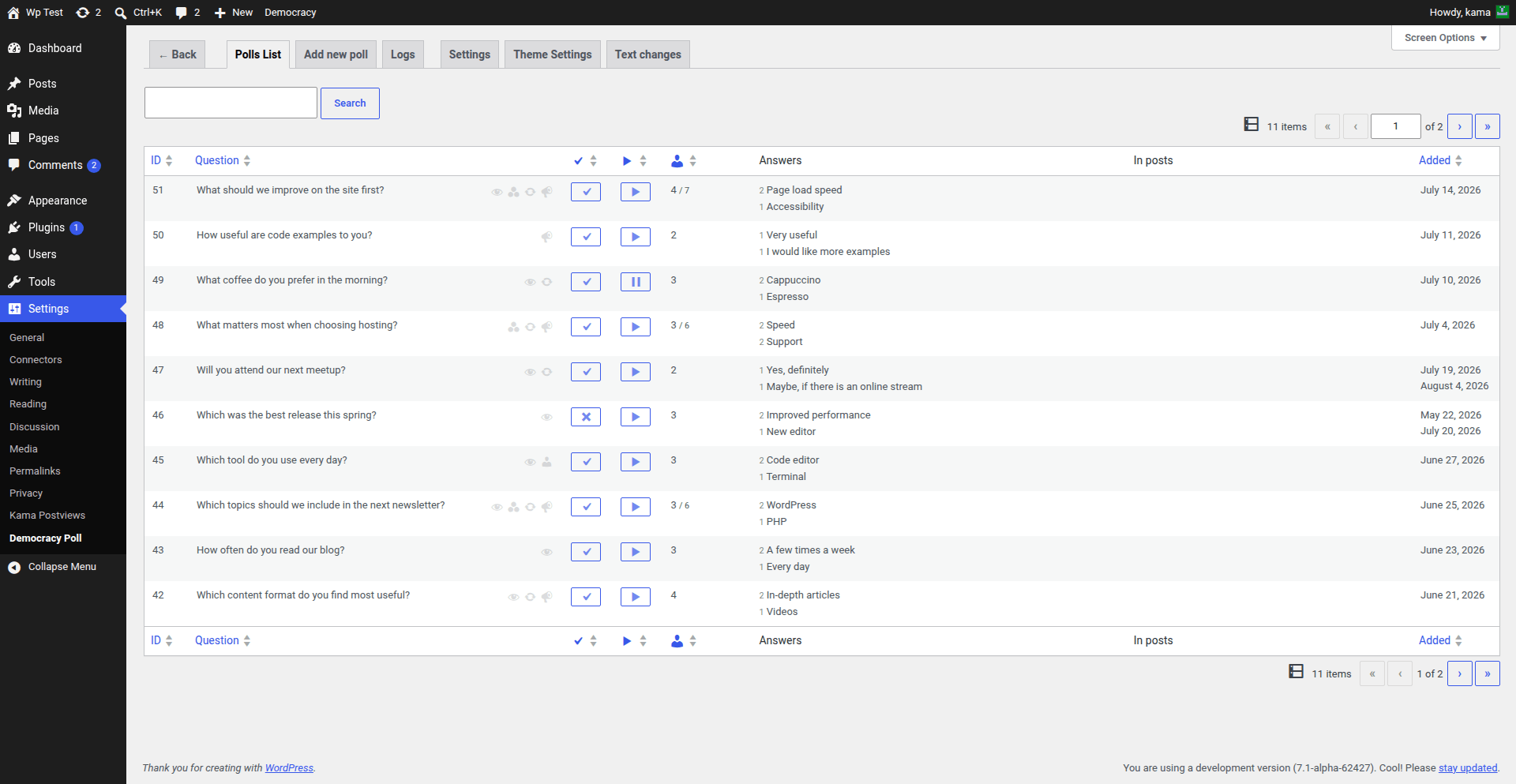Jump to last page in bottom pagination
1516x784 pixels.
(x=1488, y=673)
